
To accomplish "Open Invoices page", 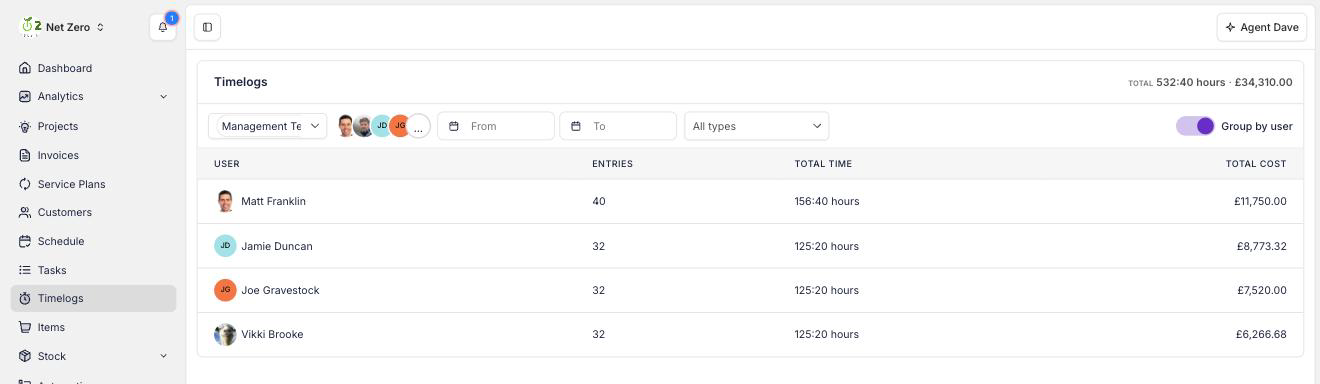I will (x=94, y=155).
